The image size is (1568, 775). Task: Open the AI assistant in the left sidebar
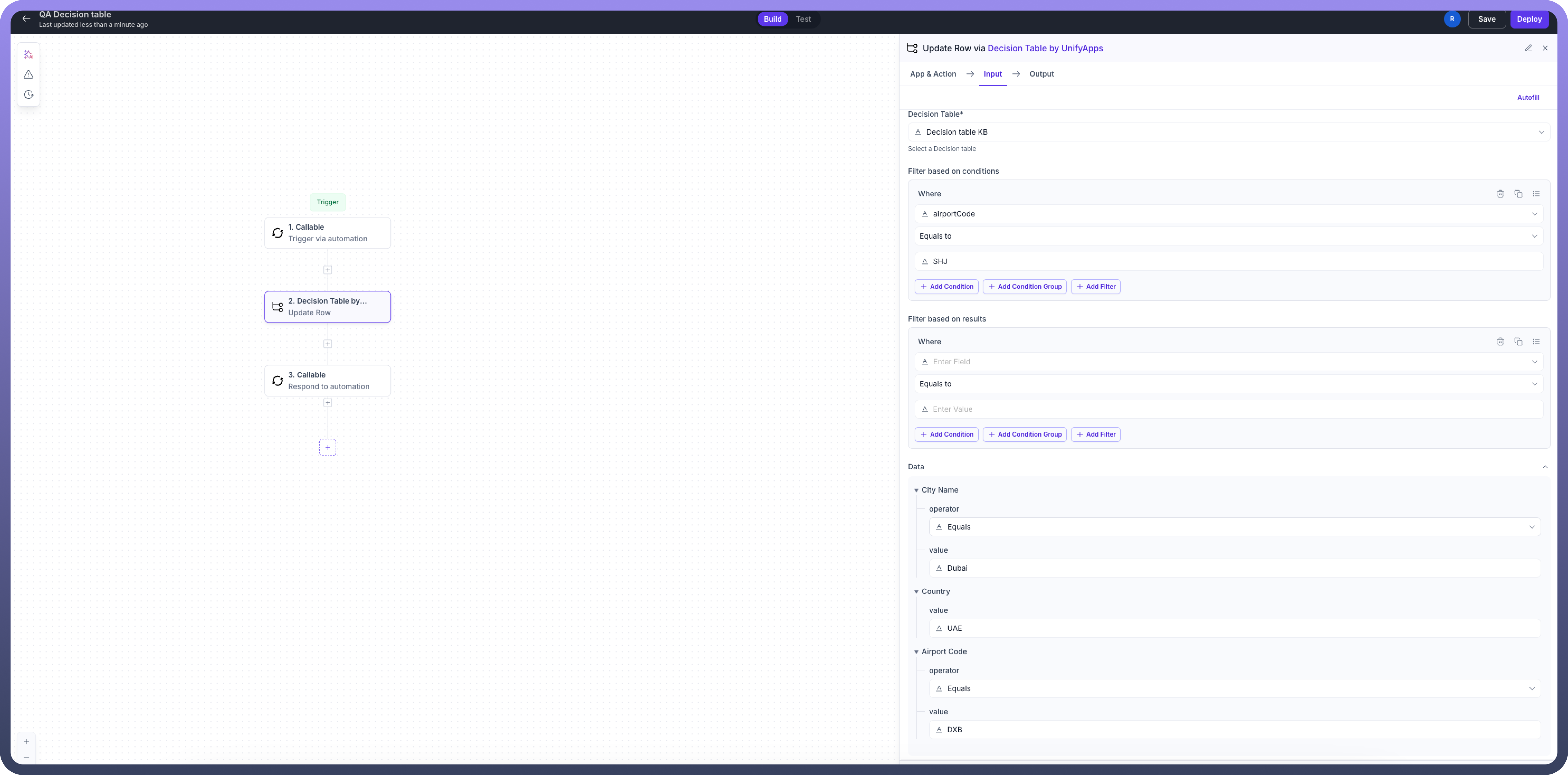[x=28, y=54]
